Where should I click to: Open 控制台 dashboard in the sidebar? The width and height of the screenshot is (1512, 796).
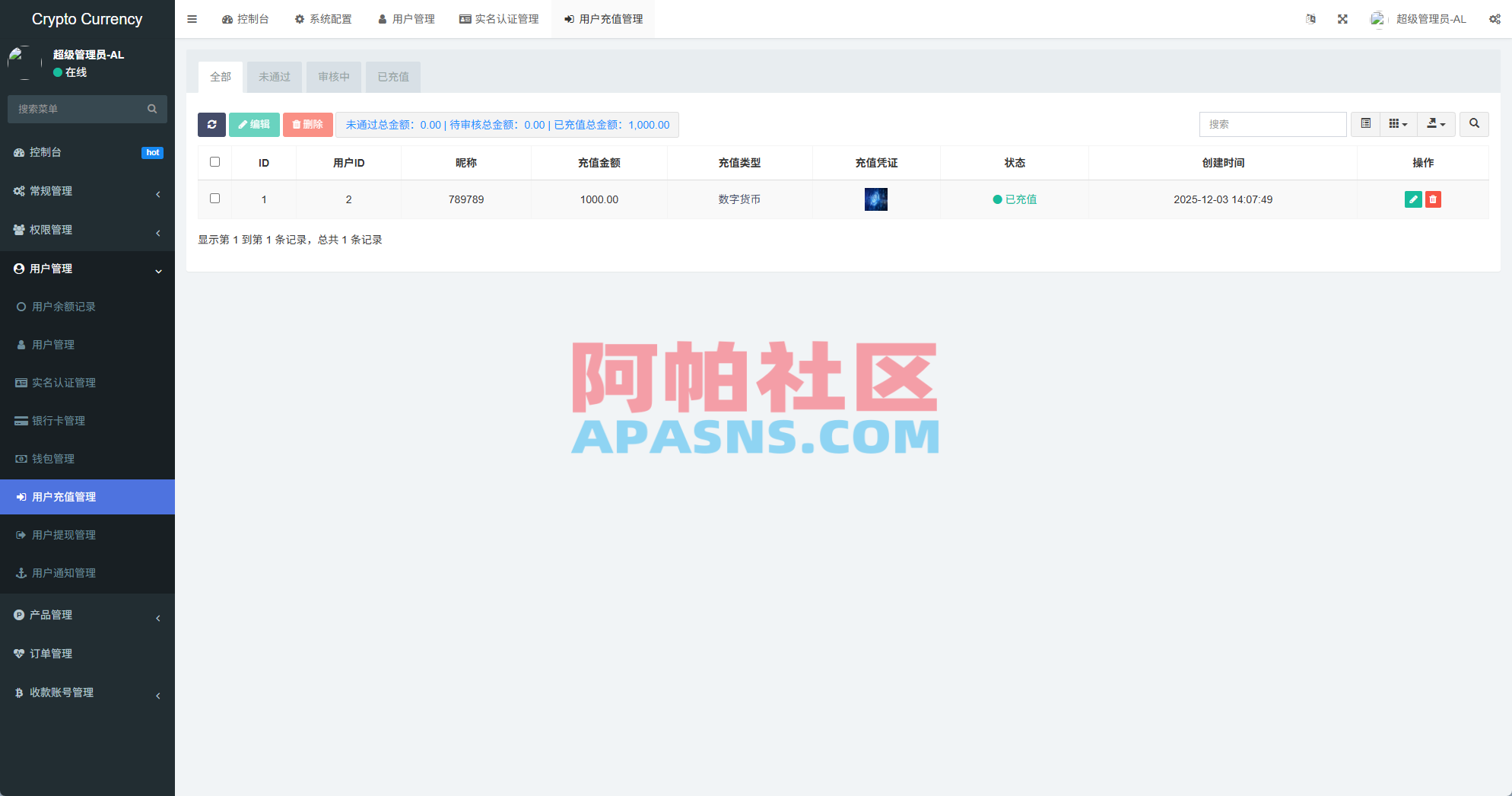coord(87,152)
